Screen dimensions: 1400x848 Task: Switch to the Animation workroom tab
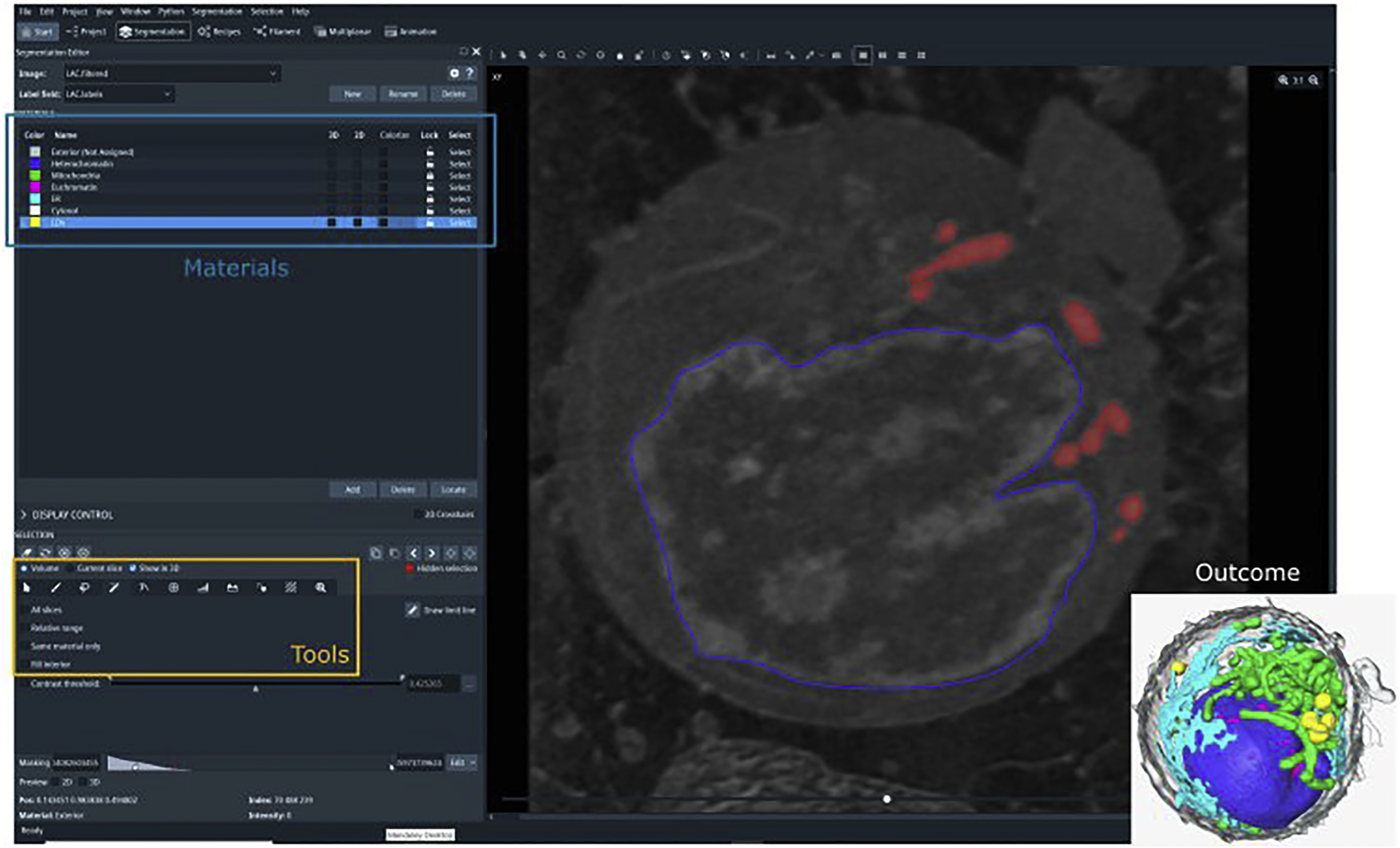(411, 32)
